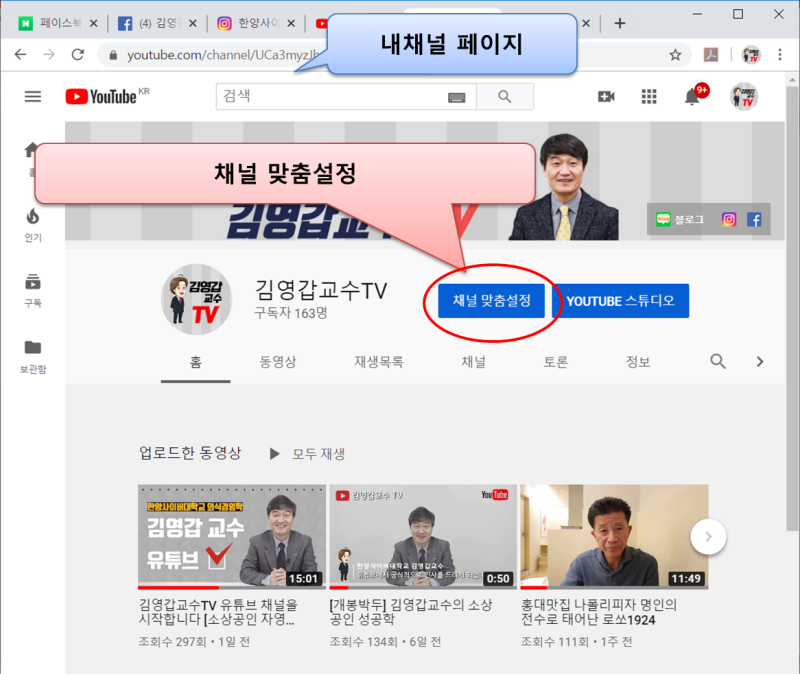This screenshot has height=674, width=800.
Task: Open video title 김영갑교수TV 유튜브 채널을 시작합니다
Action: tap(218, 612)
